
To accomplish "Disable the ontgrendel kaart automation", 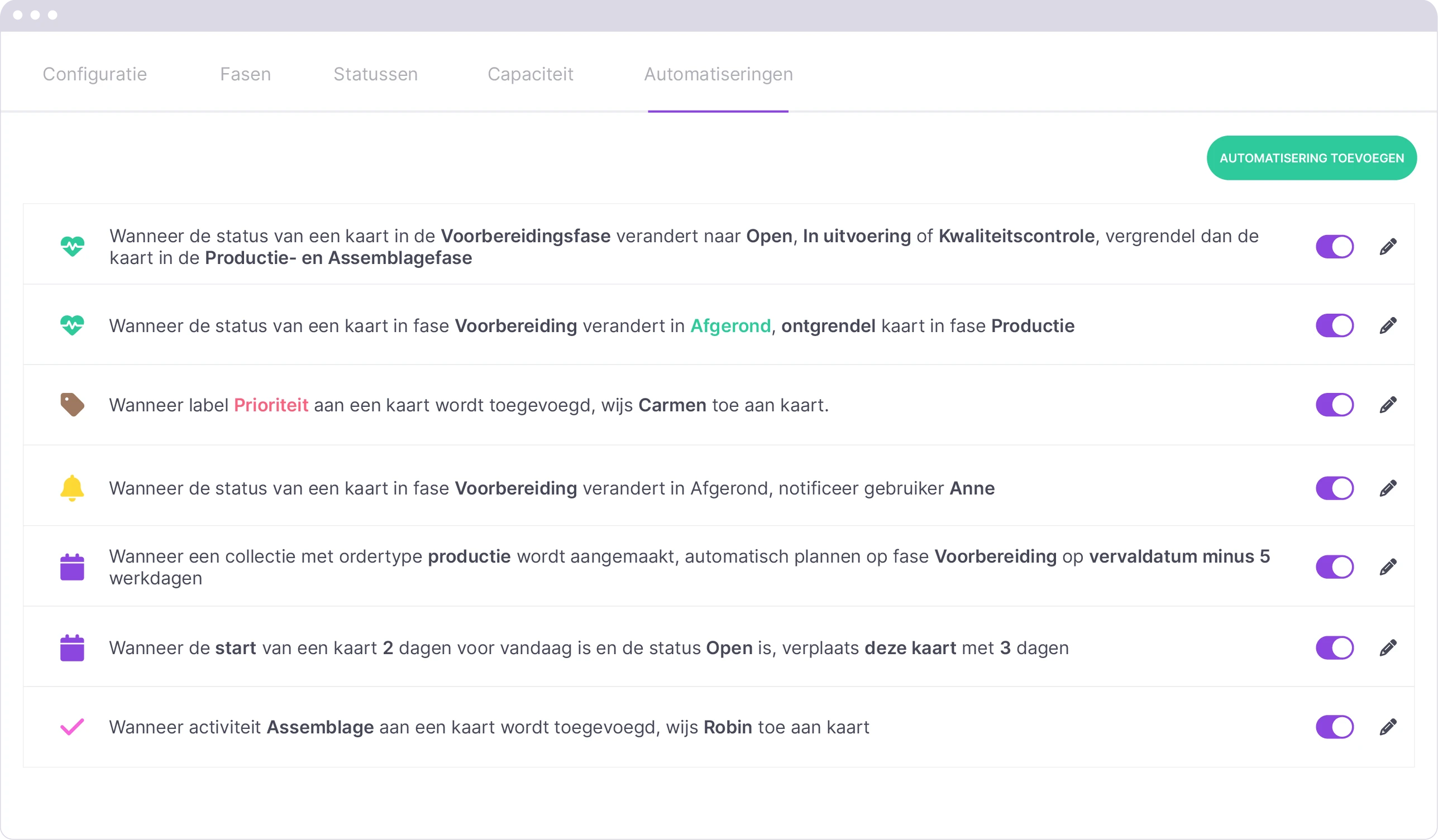I will point(1334,325).
